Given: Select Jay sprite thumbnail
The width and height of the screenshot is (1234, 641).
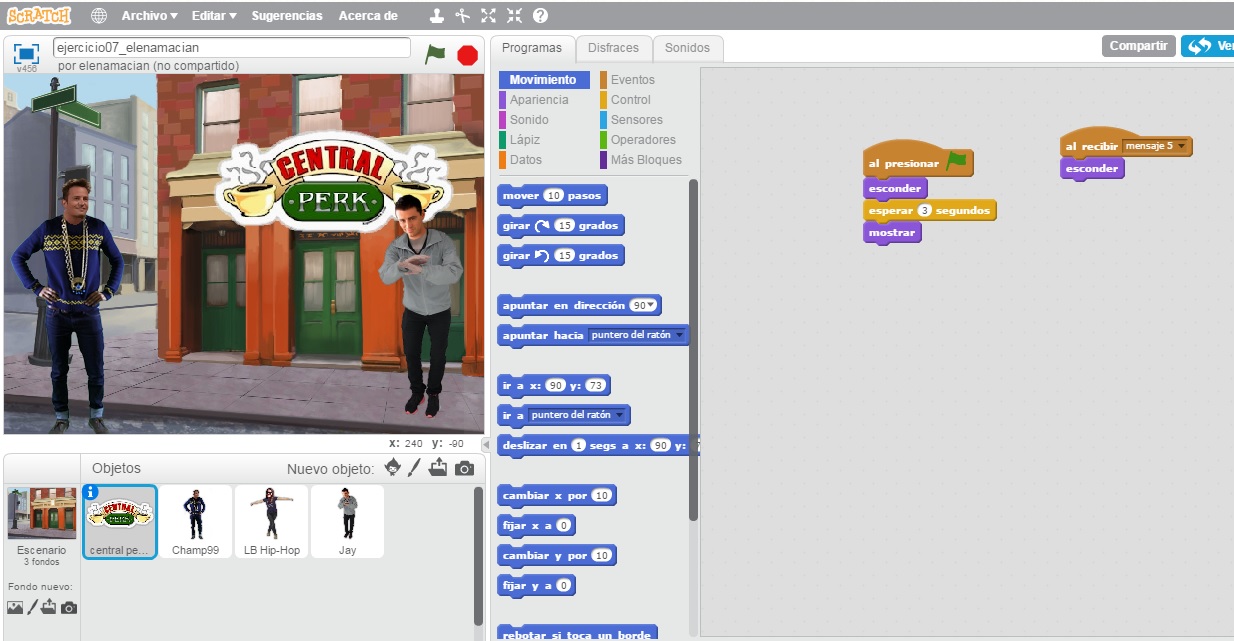Looking at the screenshot, I should [347, 522].
